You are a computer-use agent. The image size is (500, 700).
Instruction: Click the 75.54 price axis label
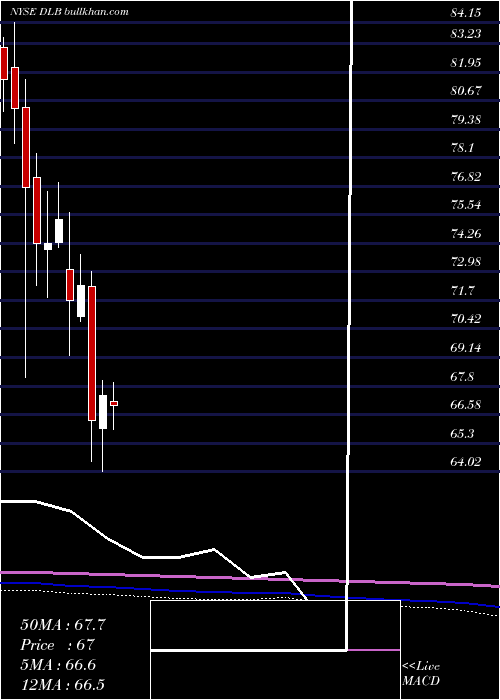point(466,205)
